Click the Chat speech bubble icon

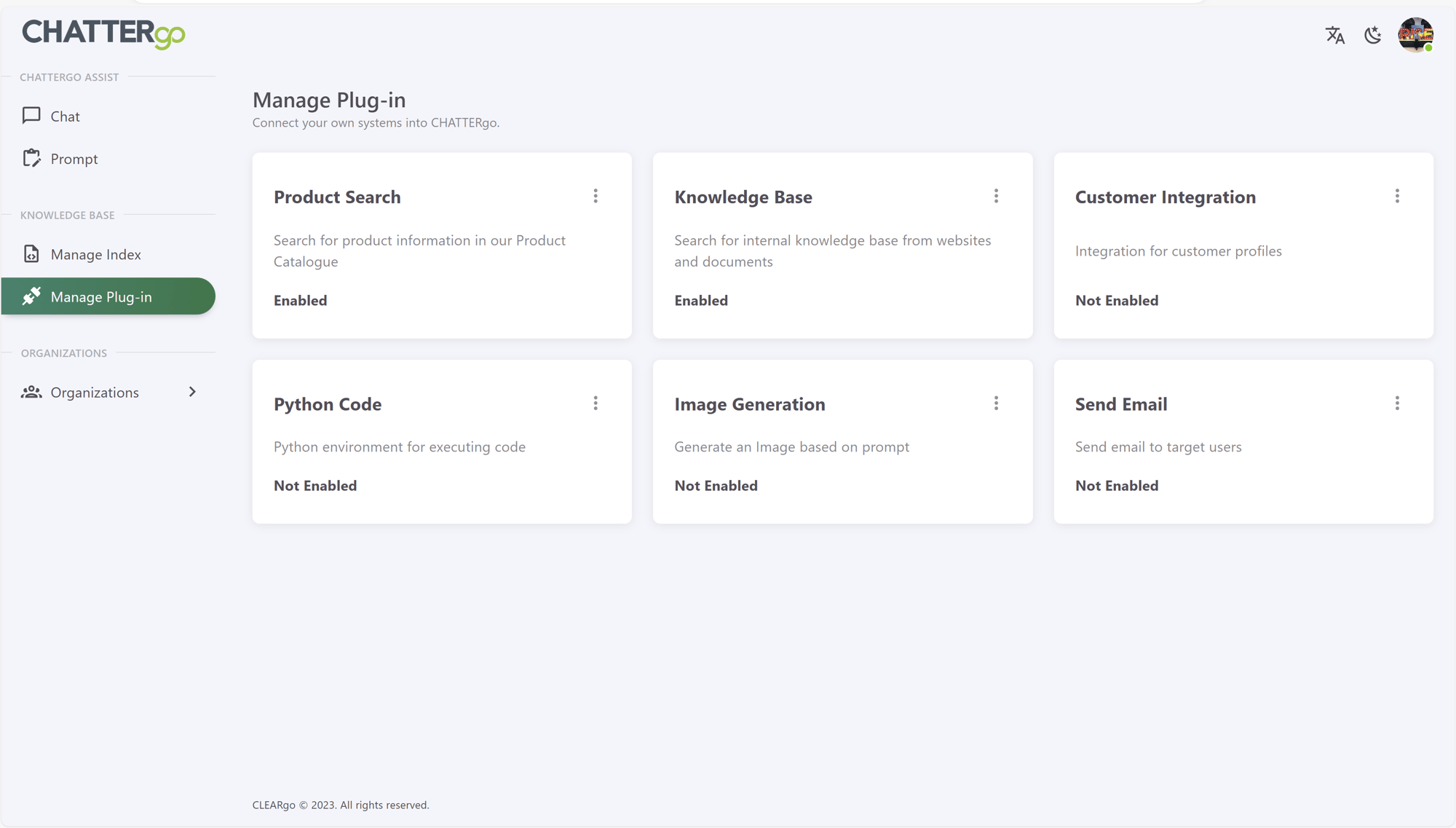(31, 116)
